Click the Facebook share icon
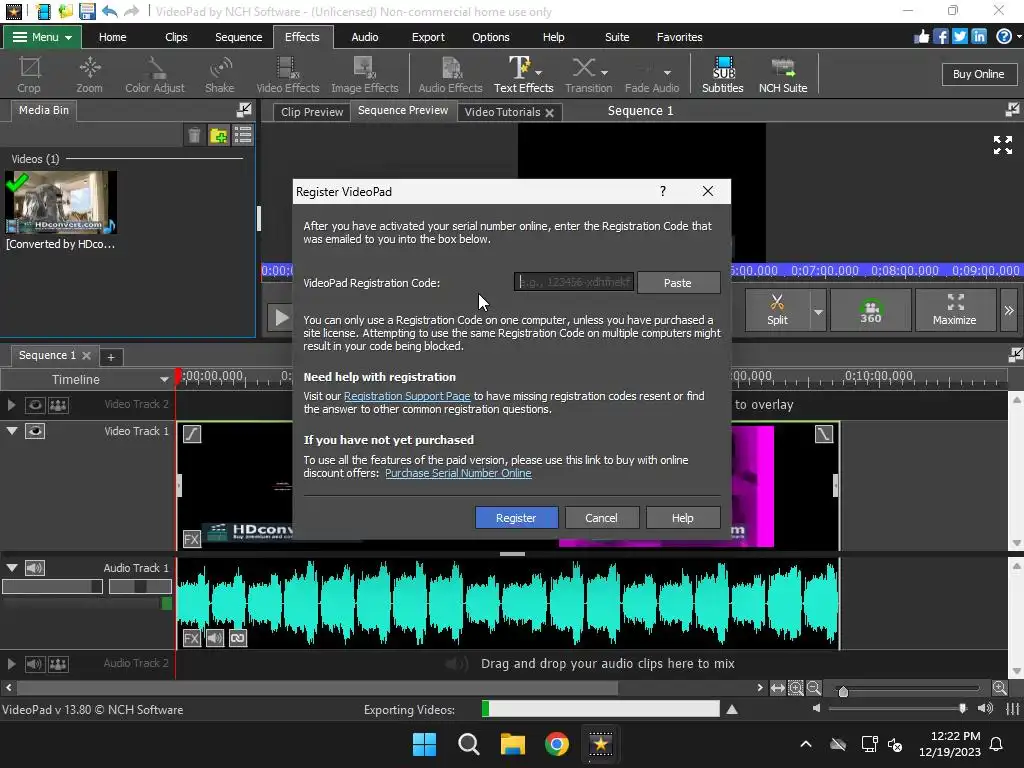Image resolution: width=1024 pixels, height=768 pixels. (x=940, y=37)
